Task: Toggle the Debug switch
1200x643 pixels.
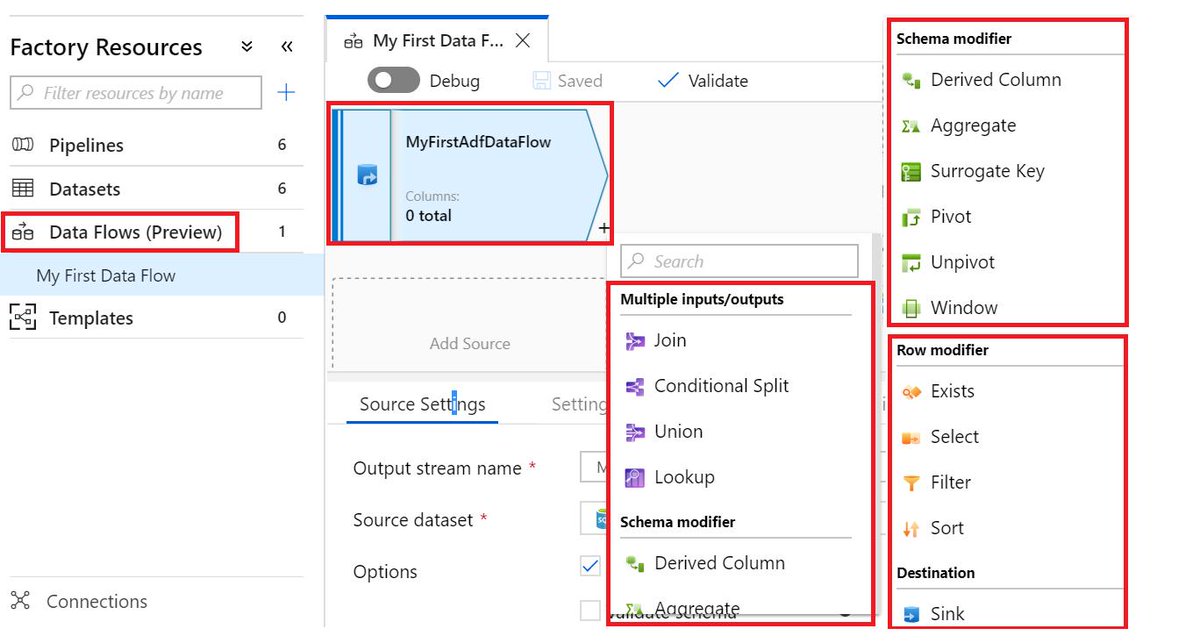Action: 393,80
